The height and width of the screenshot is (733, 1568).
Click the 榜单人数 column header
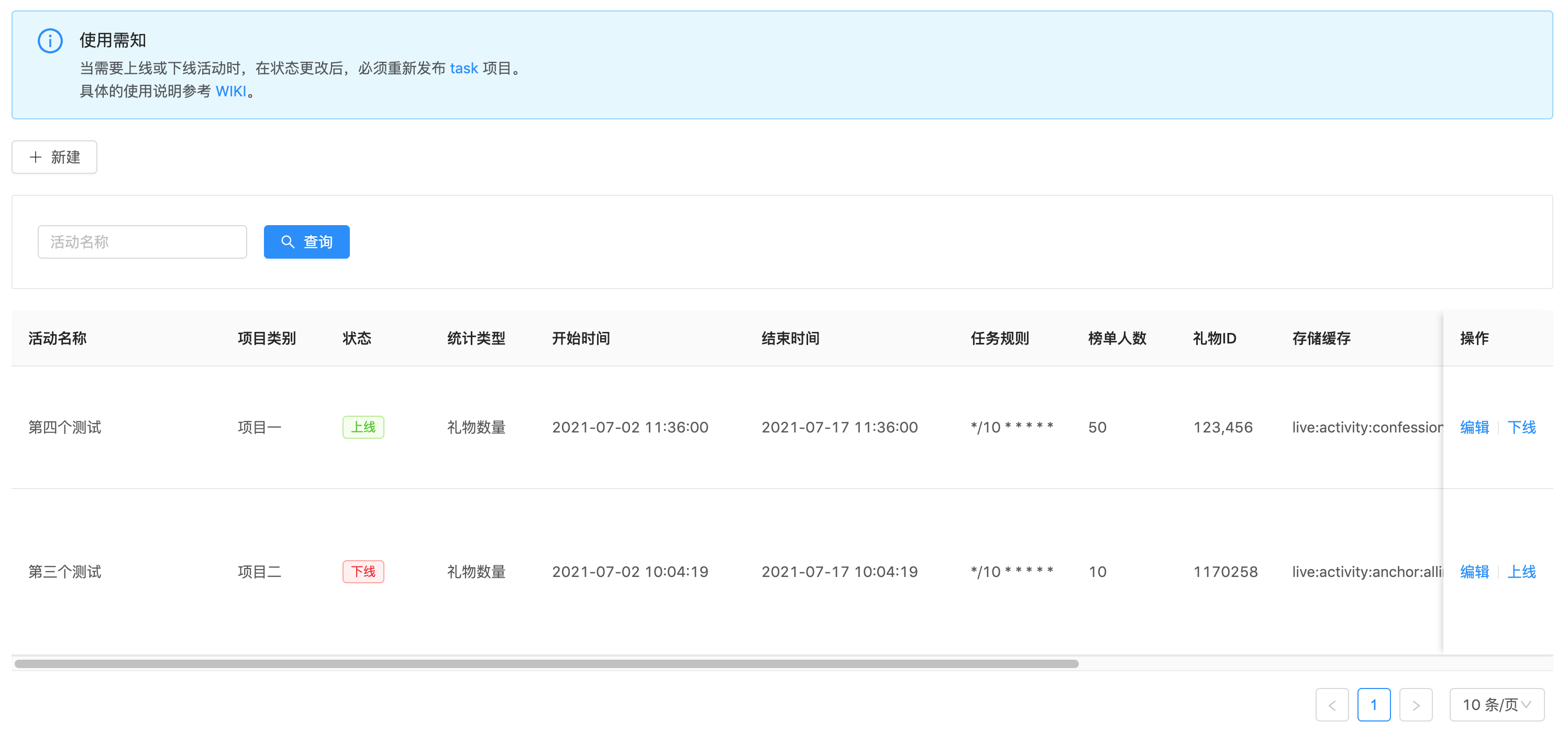(1117, 338)
